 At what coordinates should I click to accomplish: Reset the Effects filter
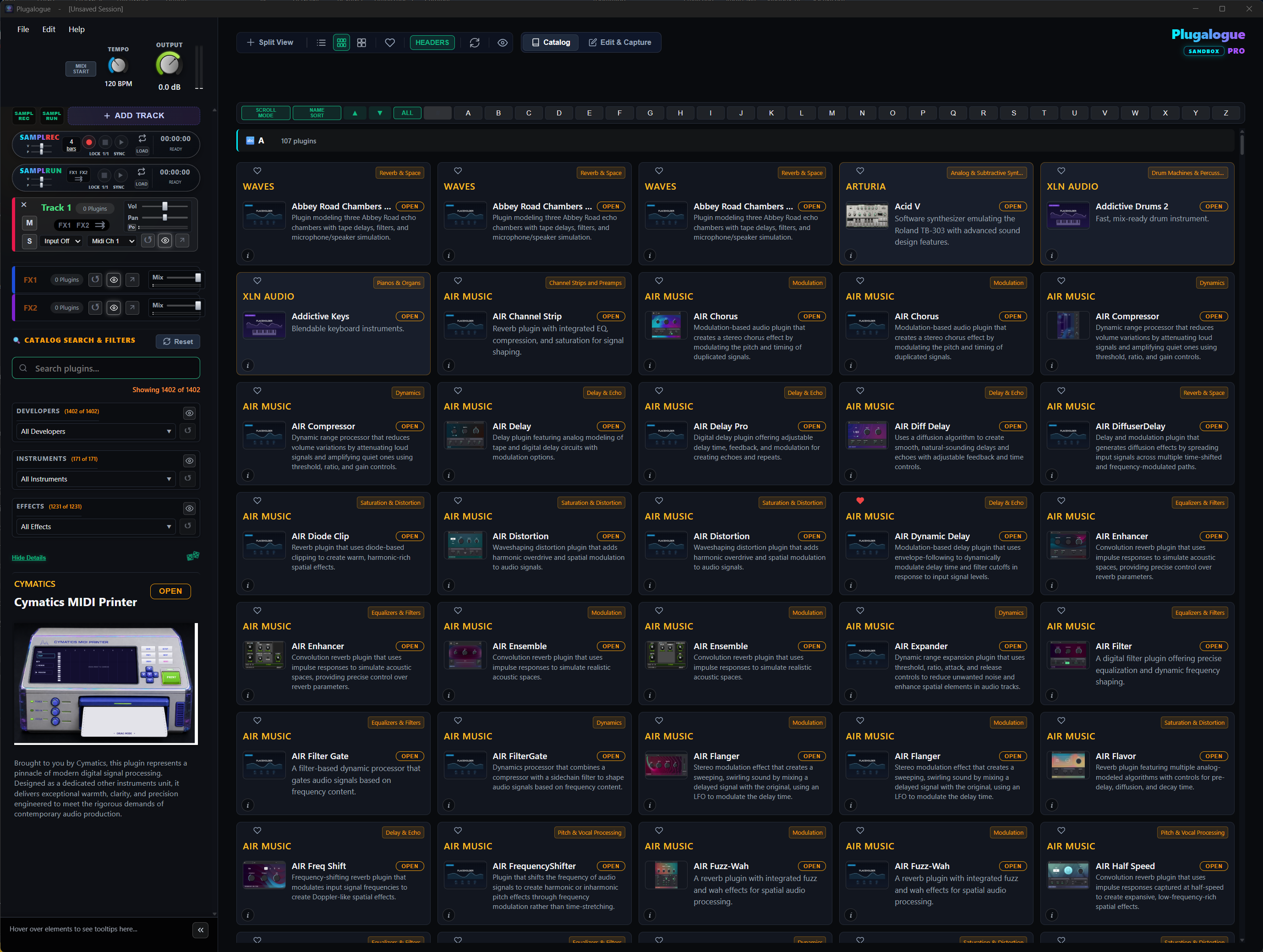188,526
